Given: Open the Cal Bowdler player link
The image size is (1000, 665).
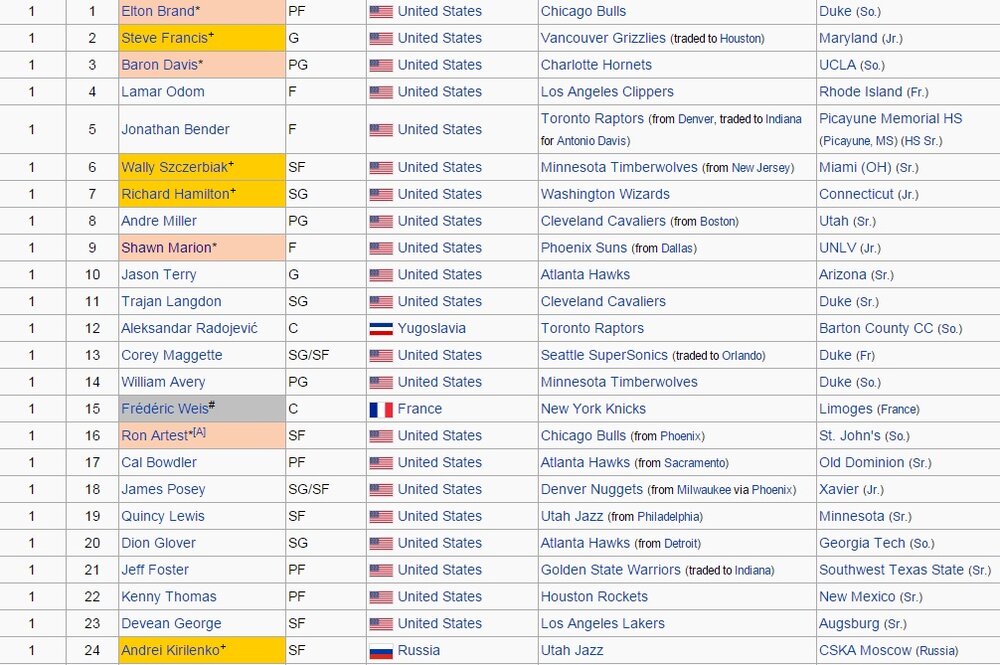Looking at the screenshot, I should (159, 462).
